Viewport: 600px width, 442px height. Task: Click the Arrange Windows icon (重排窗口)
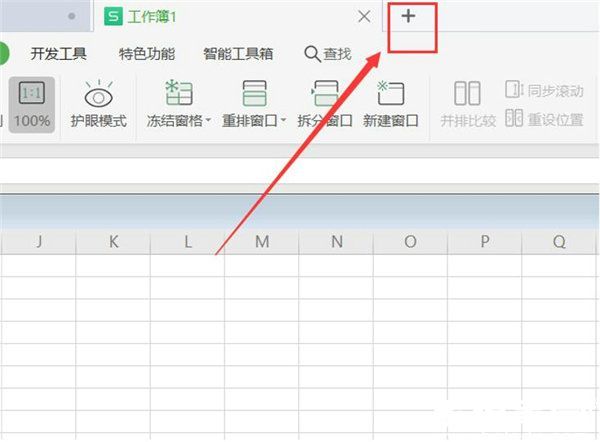click(x=254, y=93)
